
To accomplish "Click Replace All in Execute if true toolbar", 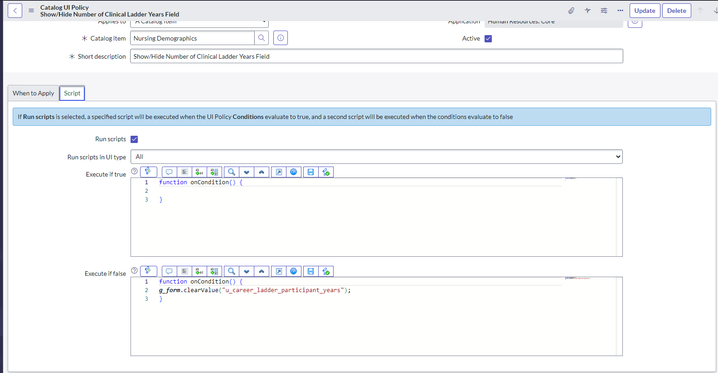I will pos(214,172).
